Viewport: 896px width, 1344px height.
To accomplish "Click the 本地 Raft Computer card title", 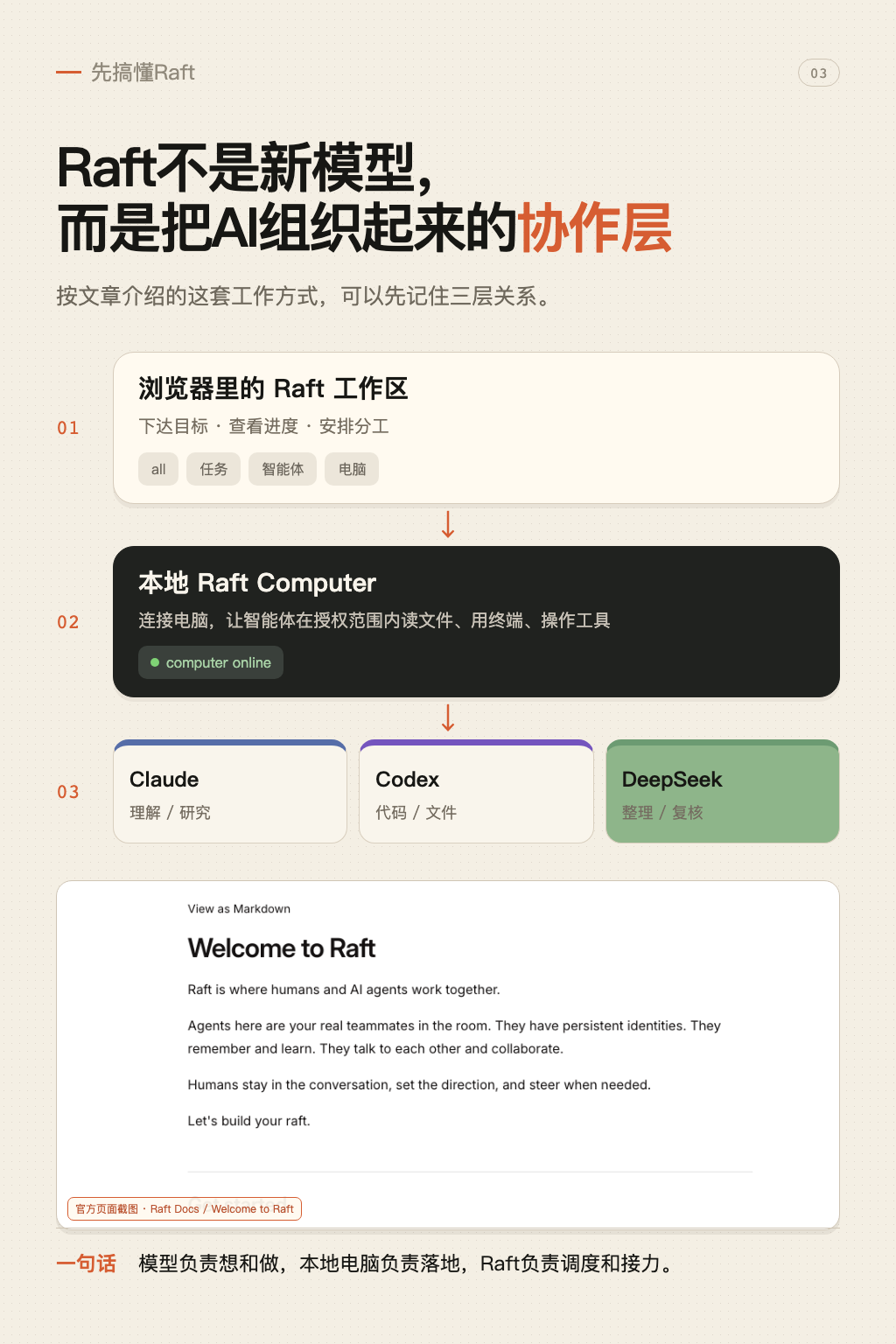I will (257, 583).
